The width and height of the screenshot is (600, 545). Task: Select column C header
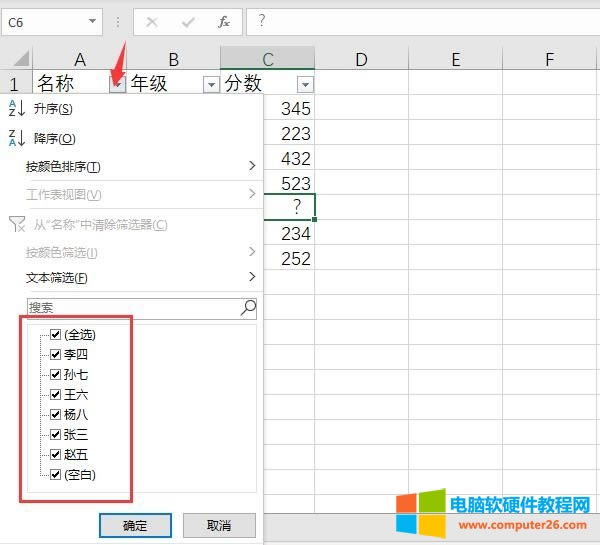click(267, 59)
